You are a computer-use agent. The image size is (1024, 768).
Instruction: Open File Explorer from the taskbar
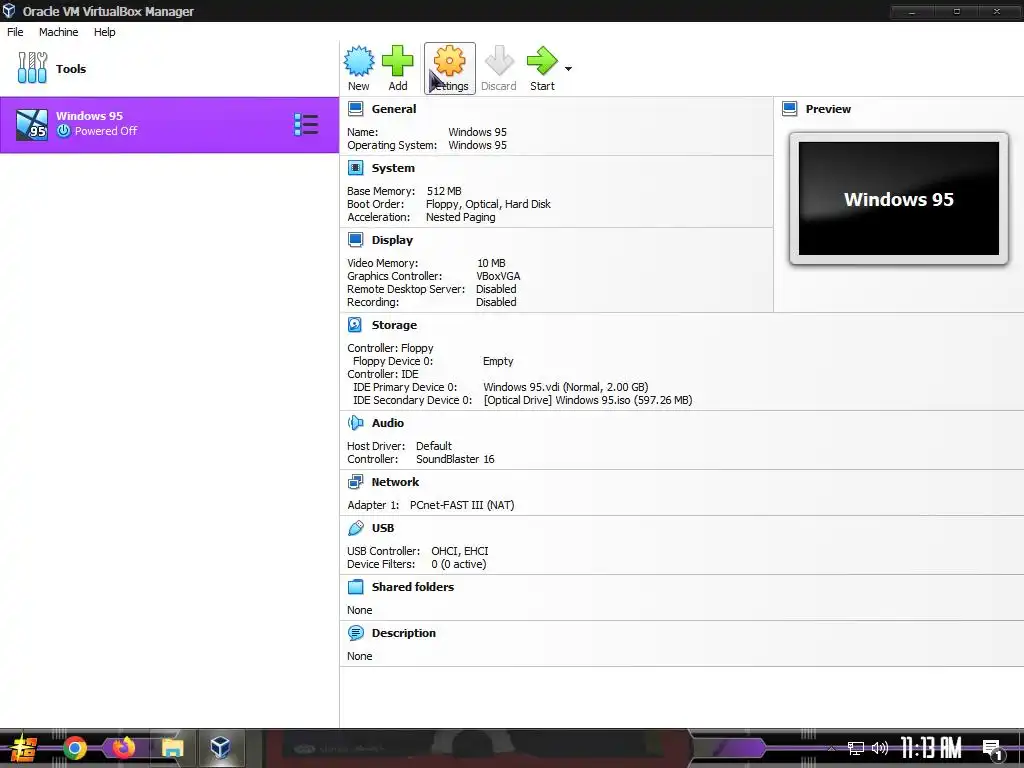point(172,748)
